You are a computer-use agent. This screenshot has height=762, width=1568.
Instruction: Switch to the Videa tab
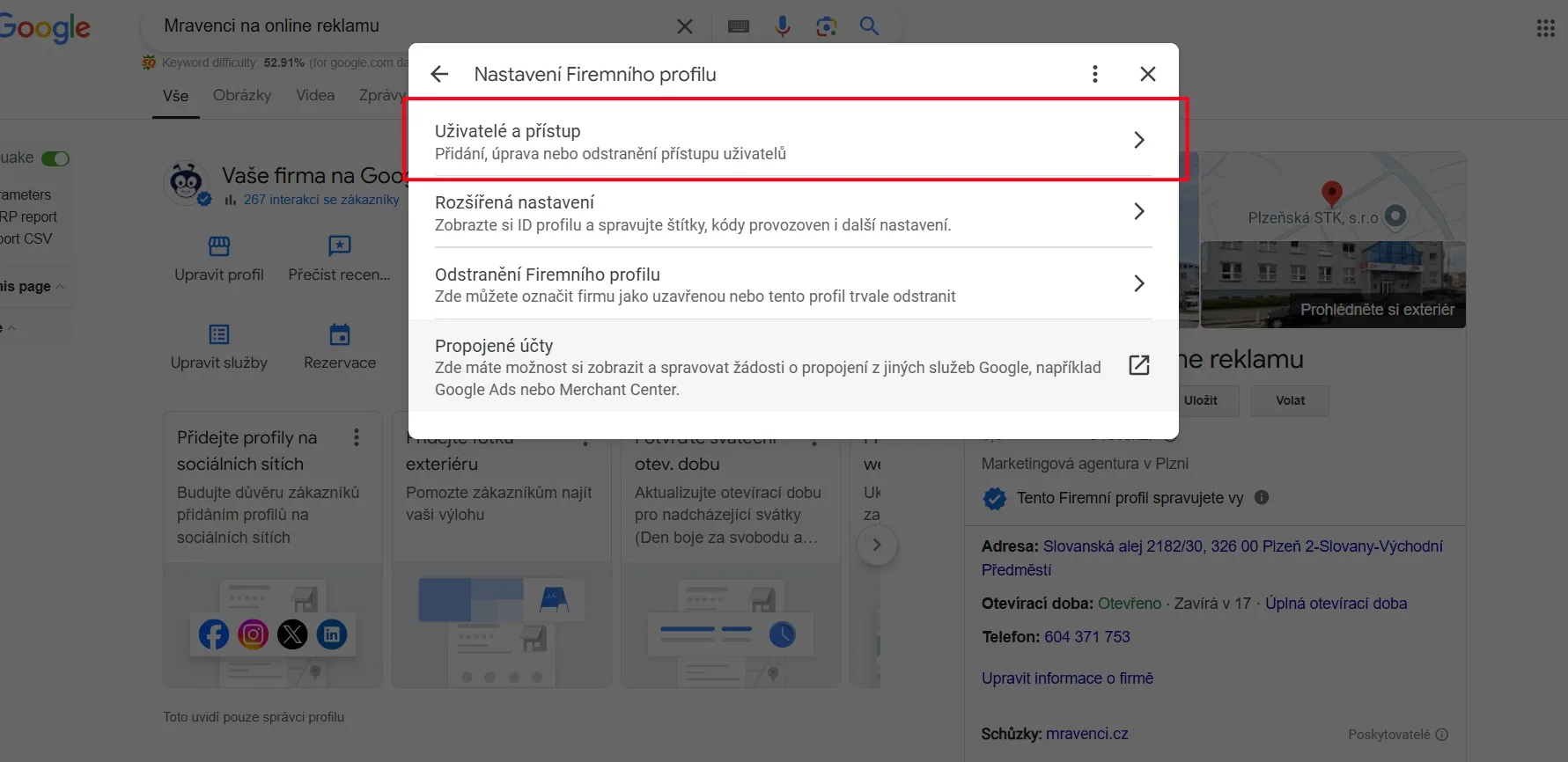tap(315, 95)
